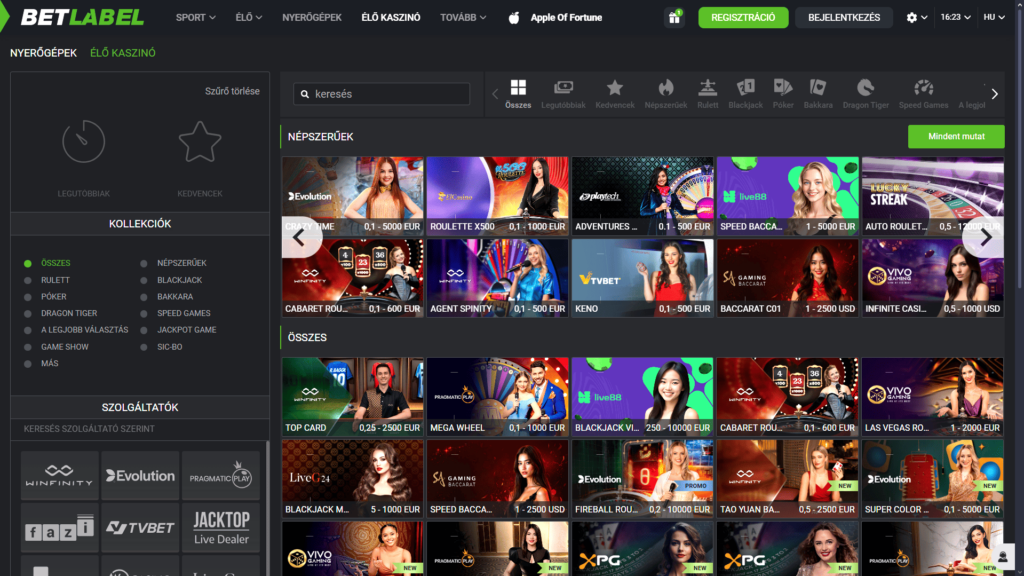Image resolution: width=1024 pixels, height=576 pixels.
Task: Click the Mindent mutat button
Action: pos(955,136)
